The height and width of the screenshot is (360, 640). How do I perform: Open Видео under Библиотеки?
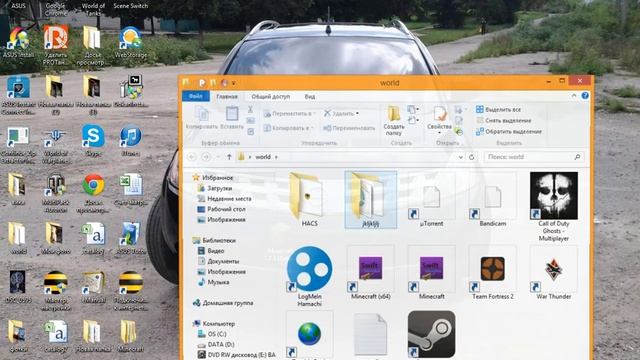point(211,251)
